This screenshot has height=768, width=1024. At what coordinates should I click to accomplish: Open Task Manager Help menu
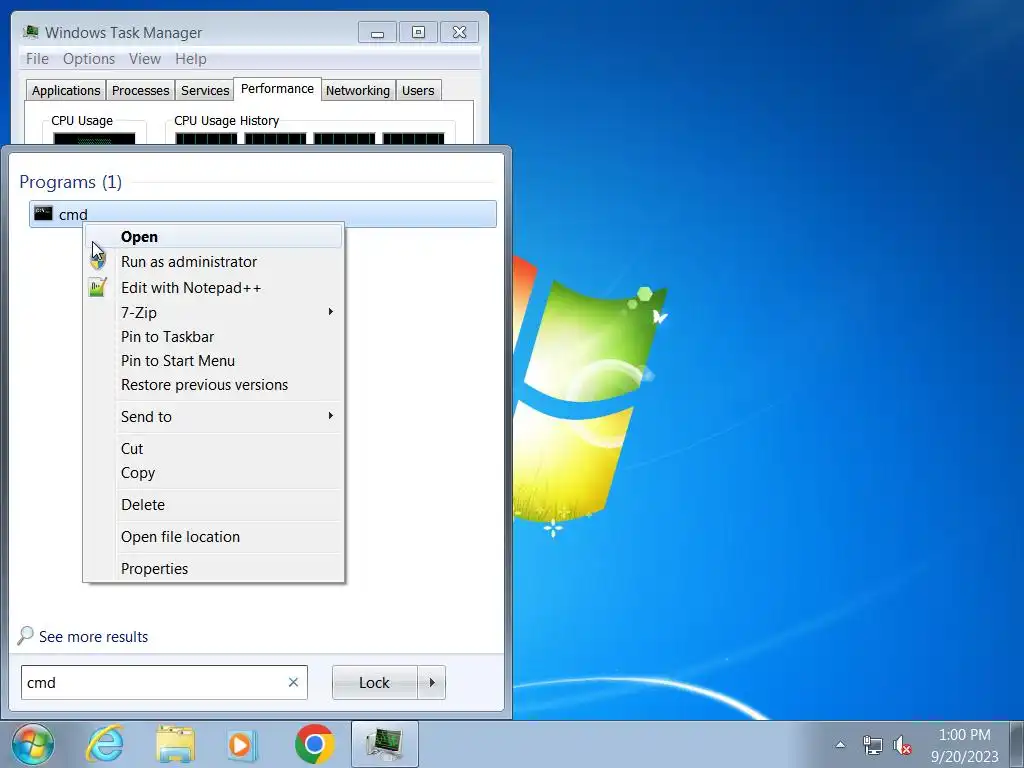(x=191, y=59)
